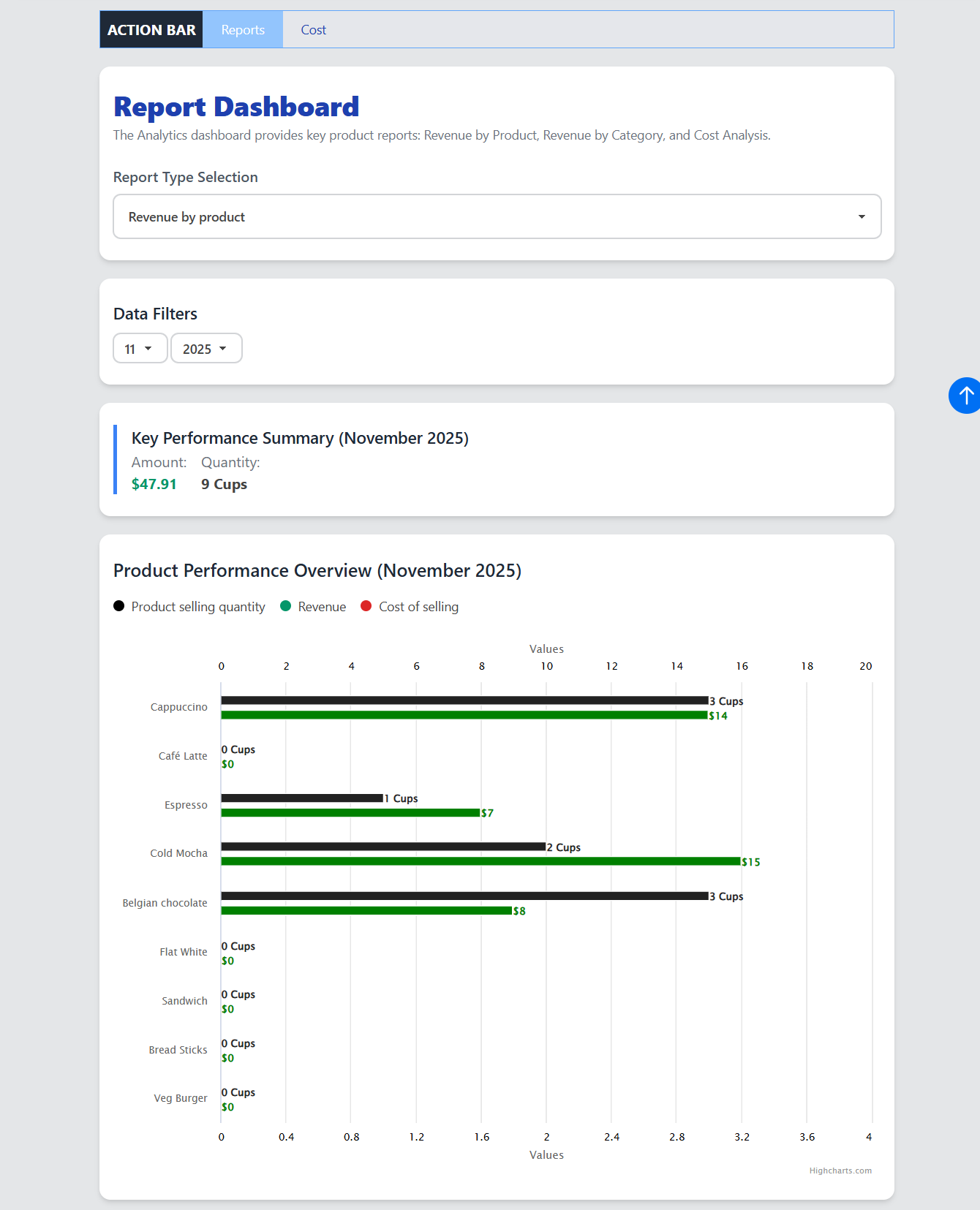Screen dimensions: 980x1210
Task: Toggle the Cost of selling series label
Action: [418, 607]
